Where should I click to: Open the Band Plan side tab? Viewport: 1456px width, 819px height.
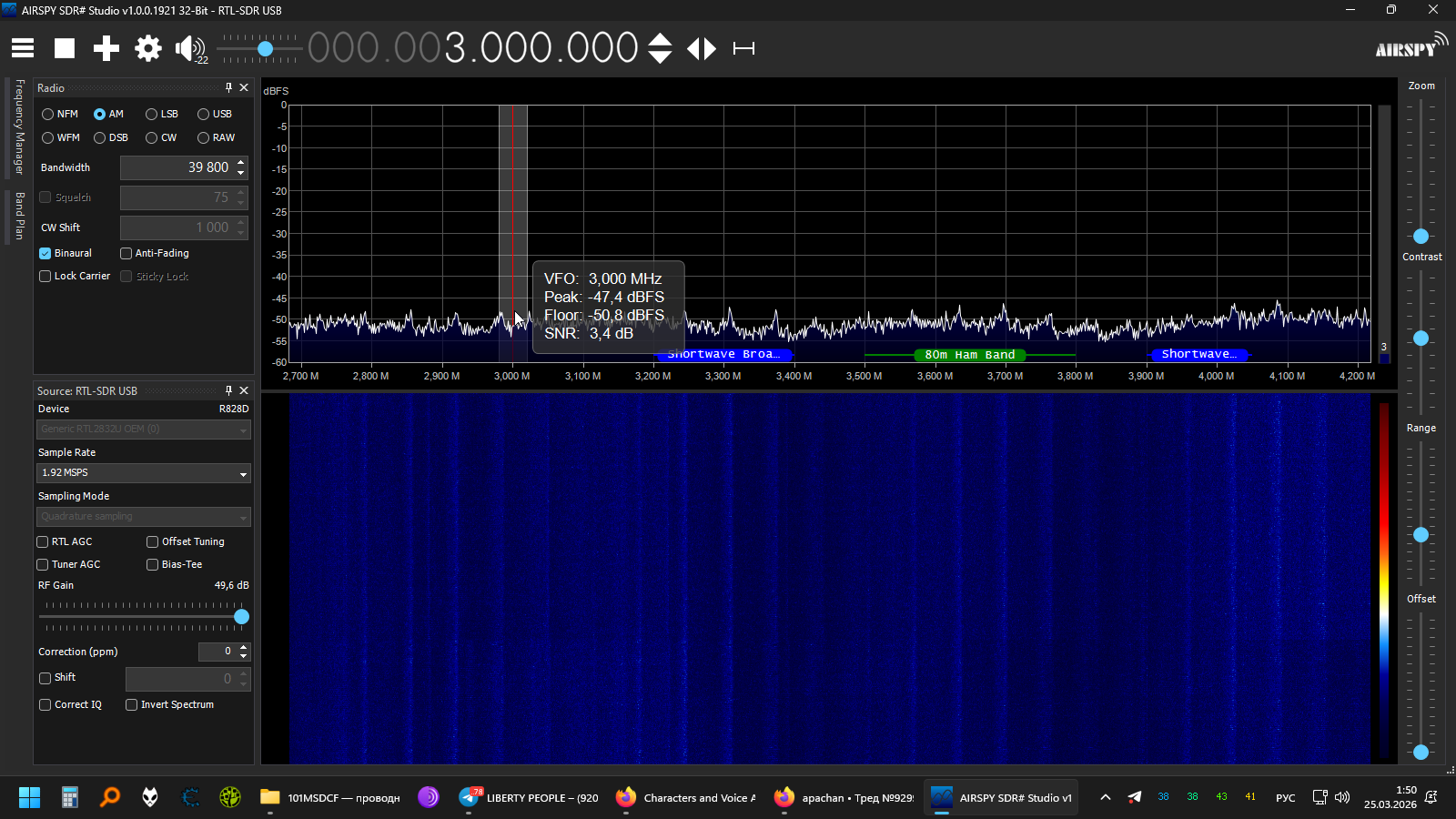(19, 216)
